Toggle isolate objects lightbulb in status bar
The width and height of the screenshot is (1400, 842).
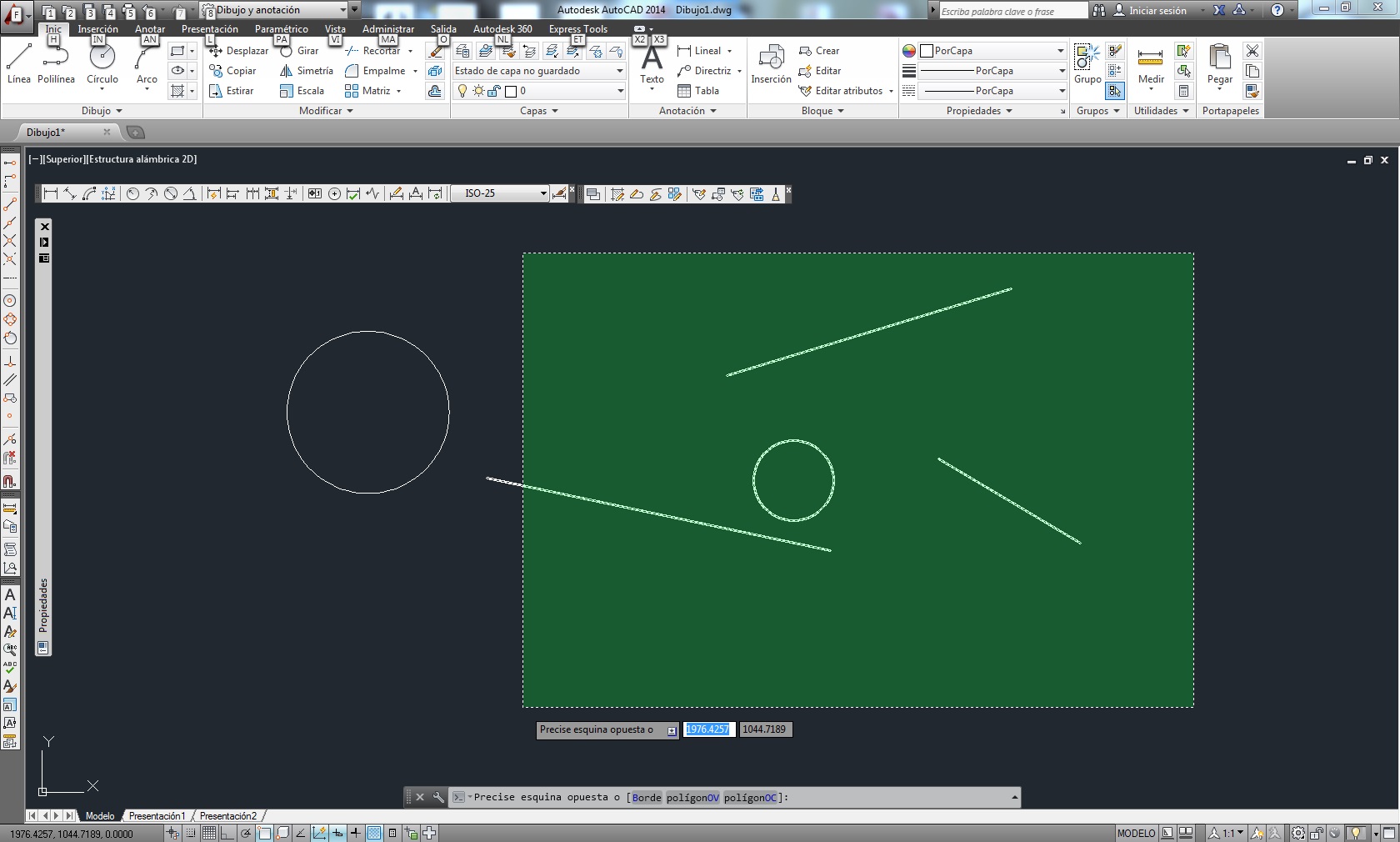click(x=1356, y=833)
